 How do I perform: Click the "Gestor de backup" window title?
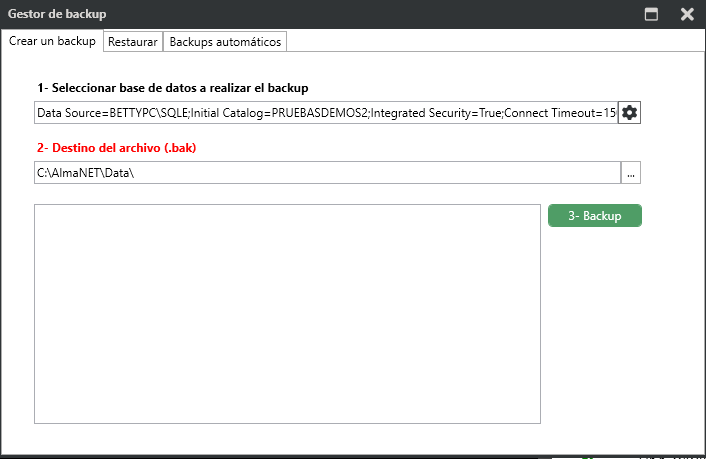(x=57, y=14)
